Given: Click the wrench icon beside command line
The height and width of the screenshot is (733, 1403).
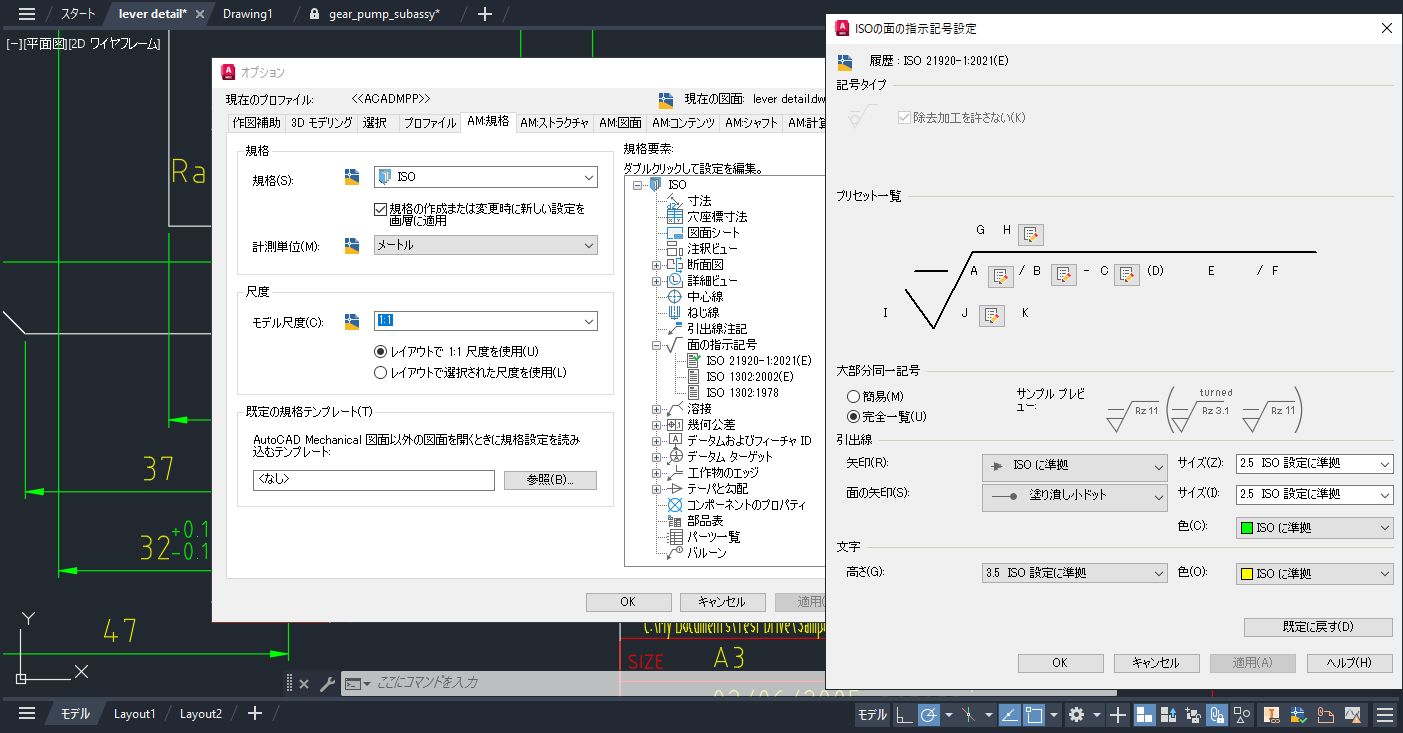Looking at the screenshot, I should (327, 684).
